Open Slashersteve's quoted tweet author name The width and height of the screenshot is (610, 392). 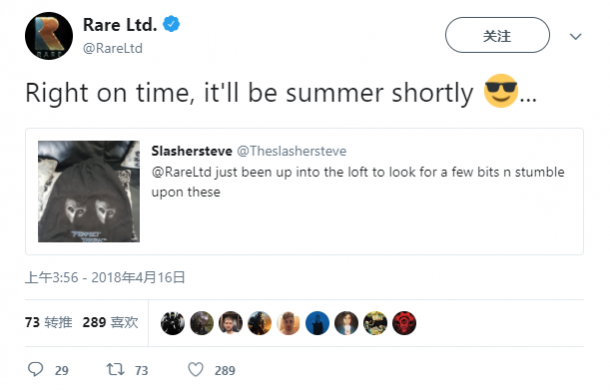pos(192,151)
